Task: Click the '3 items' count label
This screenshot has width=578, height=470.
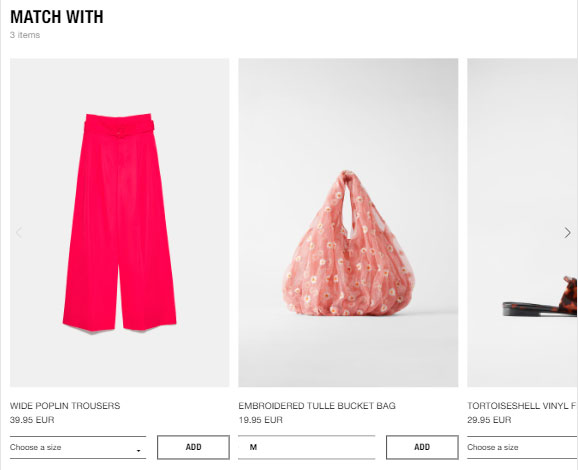Action: pos(25,35)
